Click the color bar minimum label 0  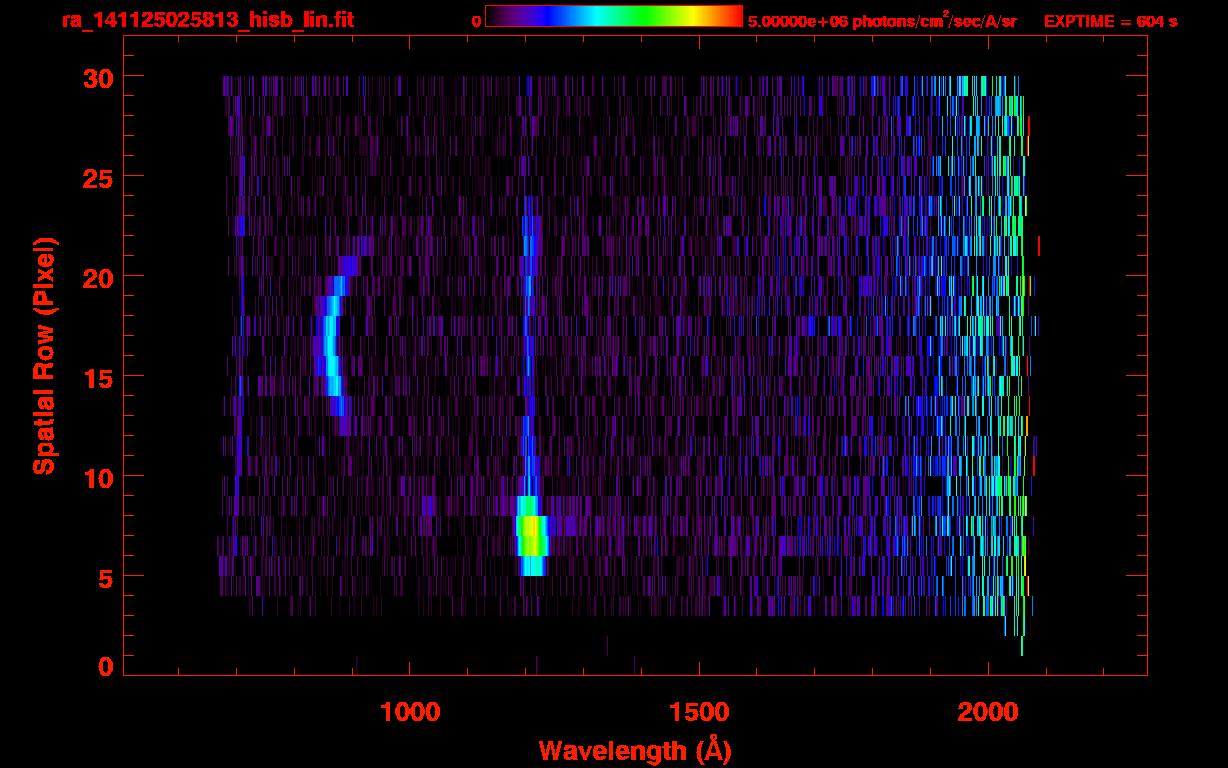pos(477,21)
